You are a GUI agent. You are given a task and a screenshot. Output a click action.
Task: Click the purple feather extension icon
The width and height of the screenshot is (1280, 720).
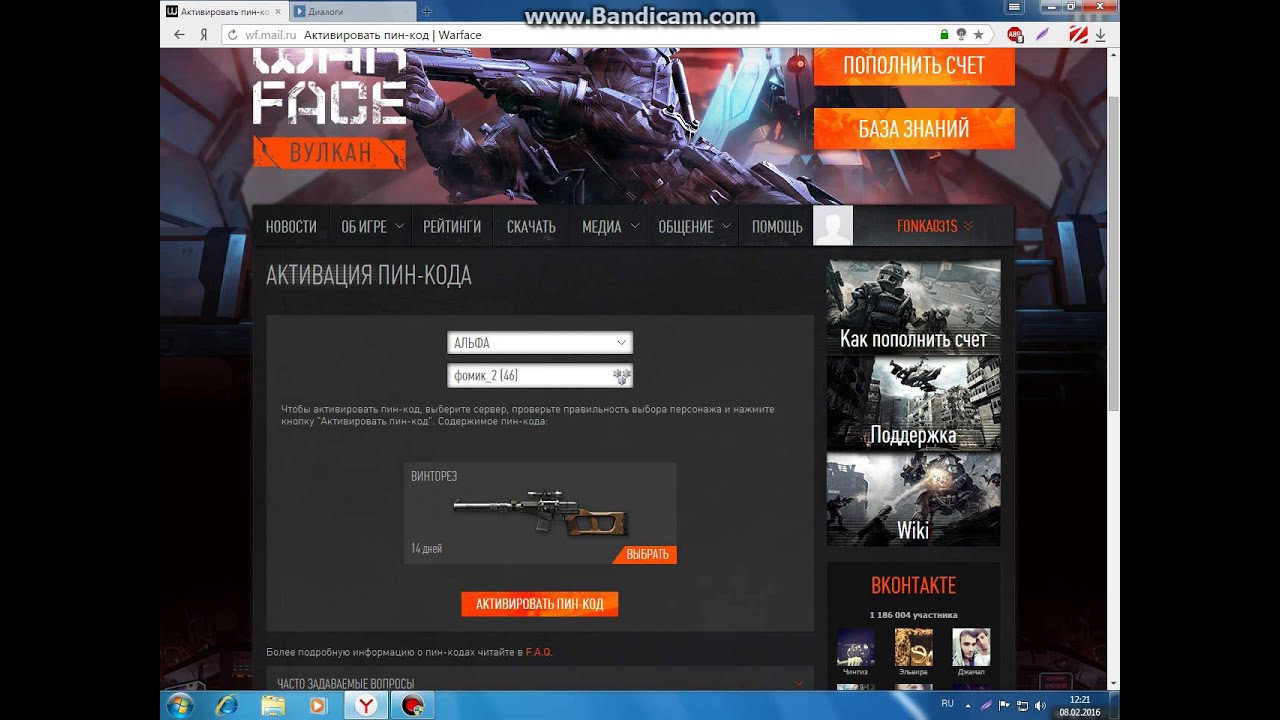[1043, 35]
